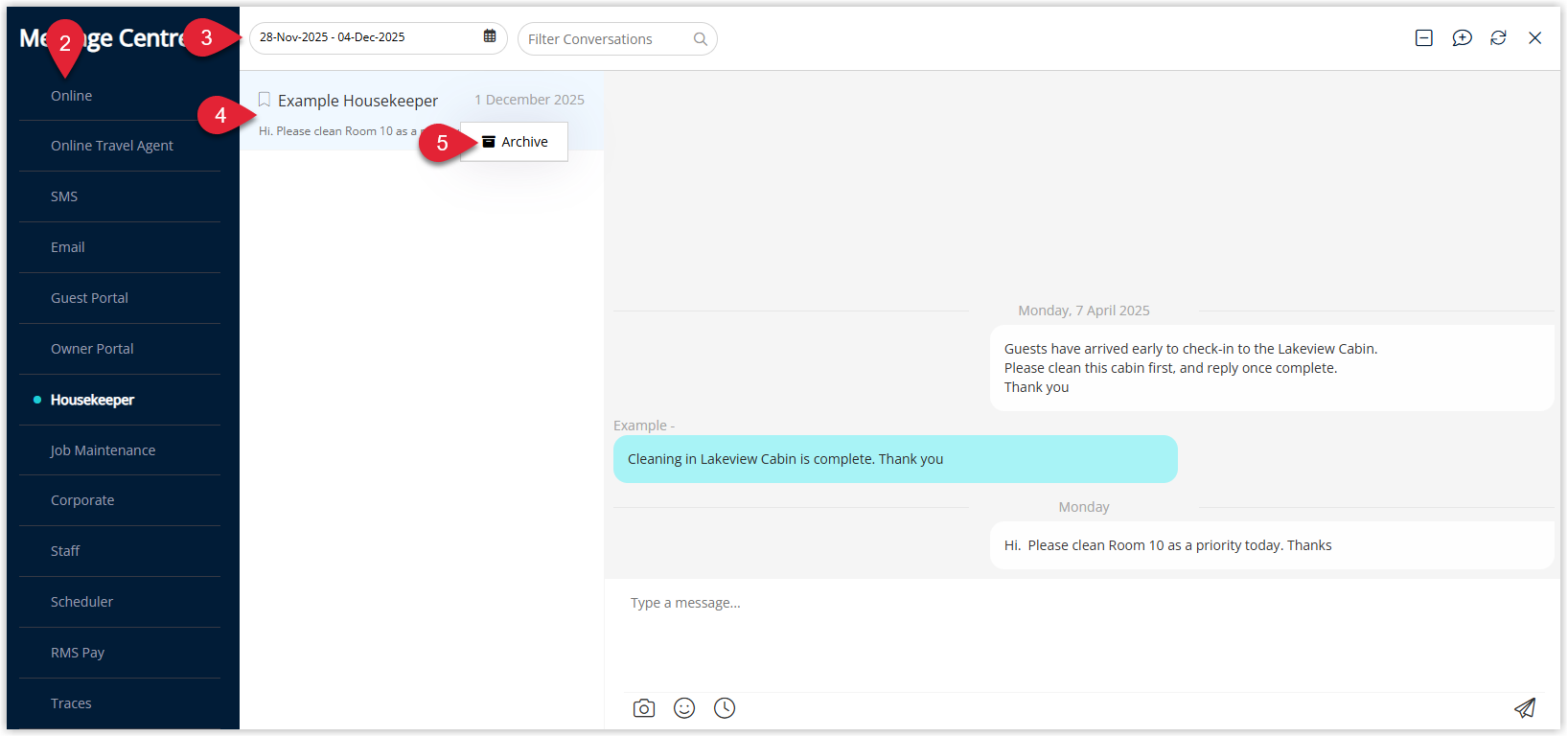This screenshot has width=1568, height=737.
Task: Click the 1 December 2025 conversation date
Action: tap(529, 100)
